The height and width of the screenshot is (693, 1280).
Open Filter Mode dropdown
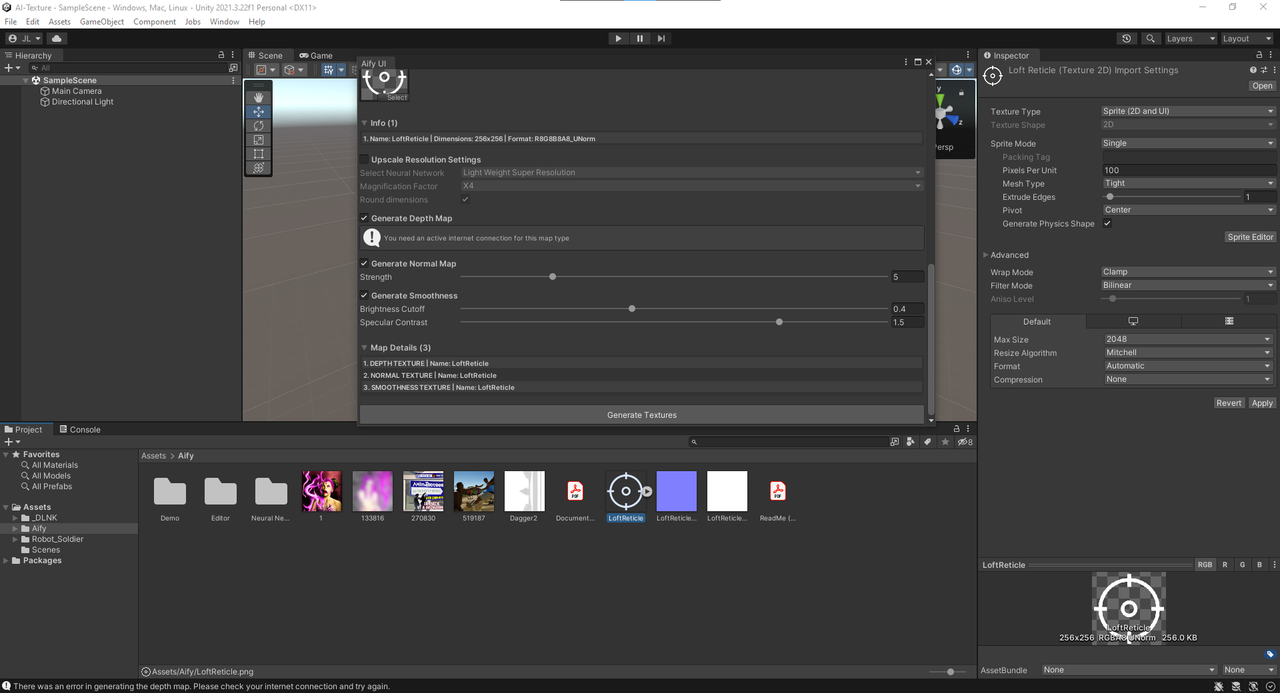click(1188, 285)
